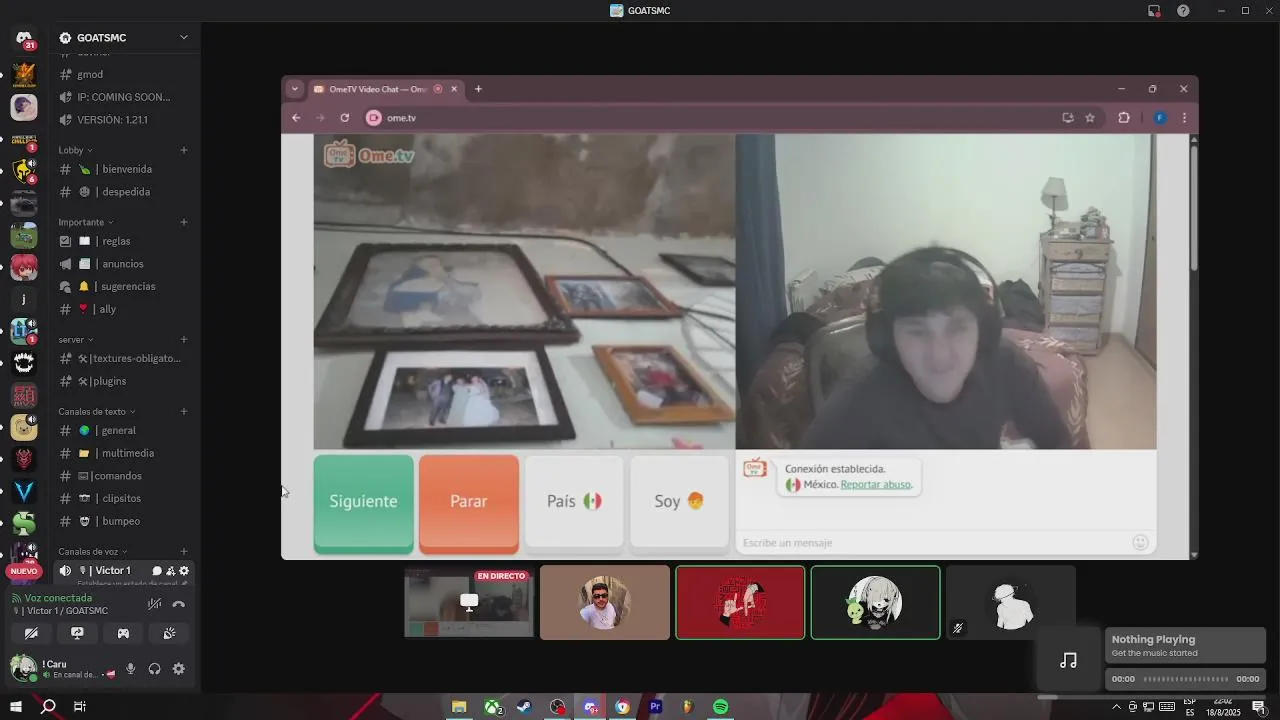Open GOATSMC server header dropdown

(184, 38)
